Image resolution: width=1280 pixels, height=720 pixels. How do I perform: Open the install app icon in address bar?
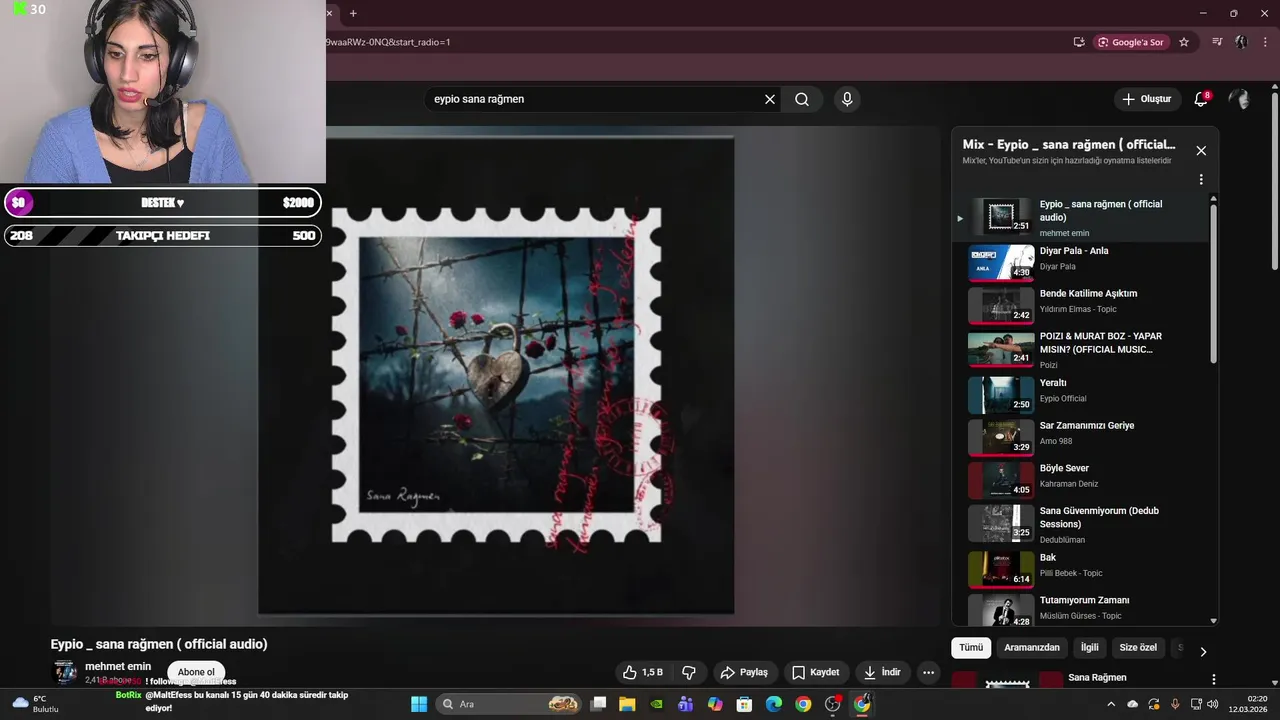click(1079, 42)
